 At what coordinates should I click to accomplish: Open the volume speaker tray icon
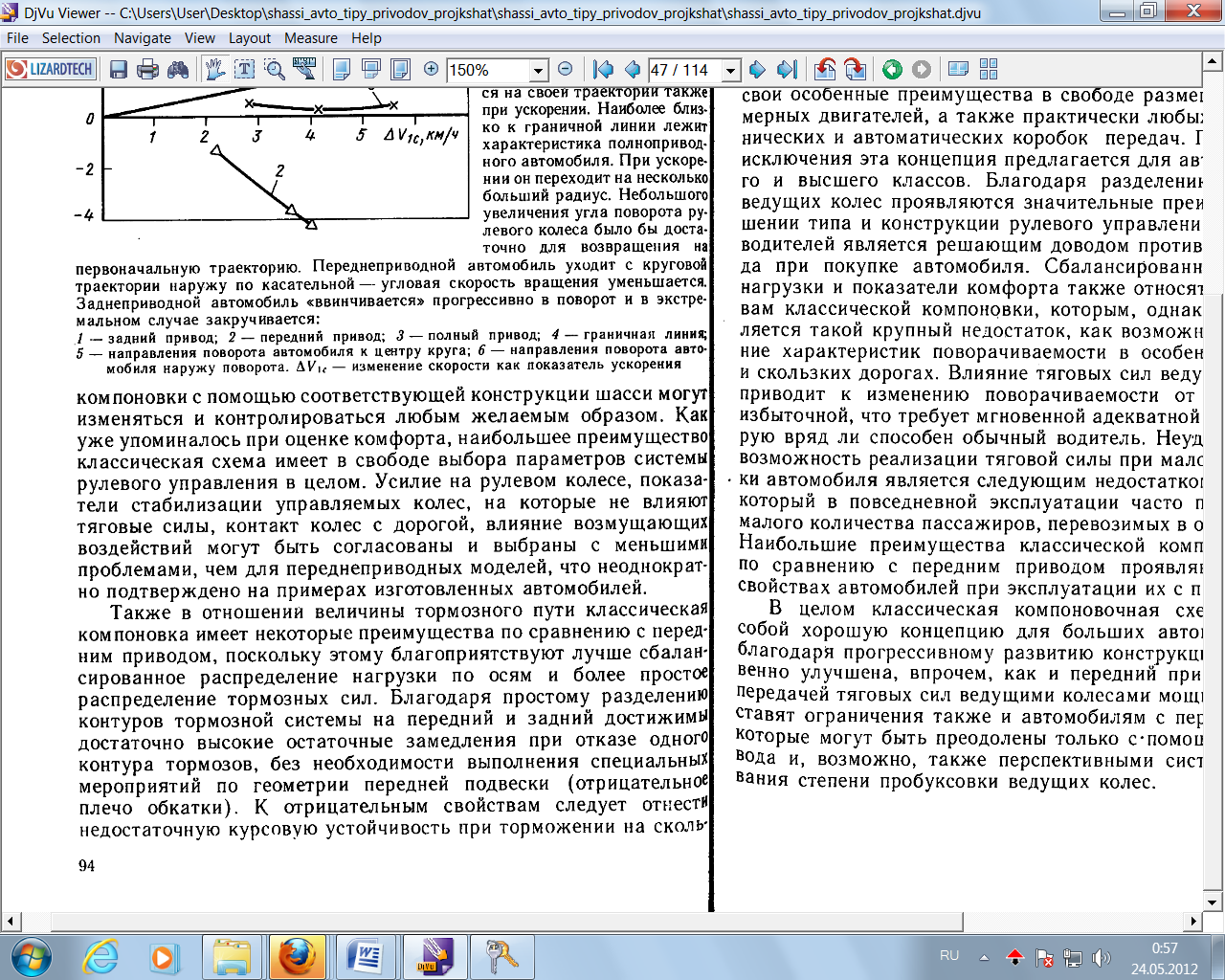point(1102,957)
